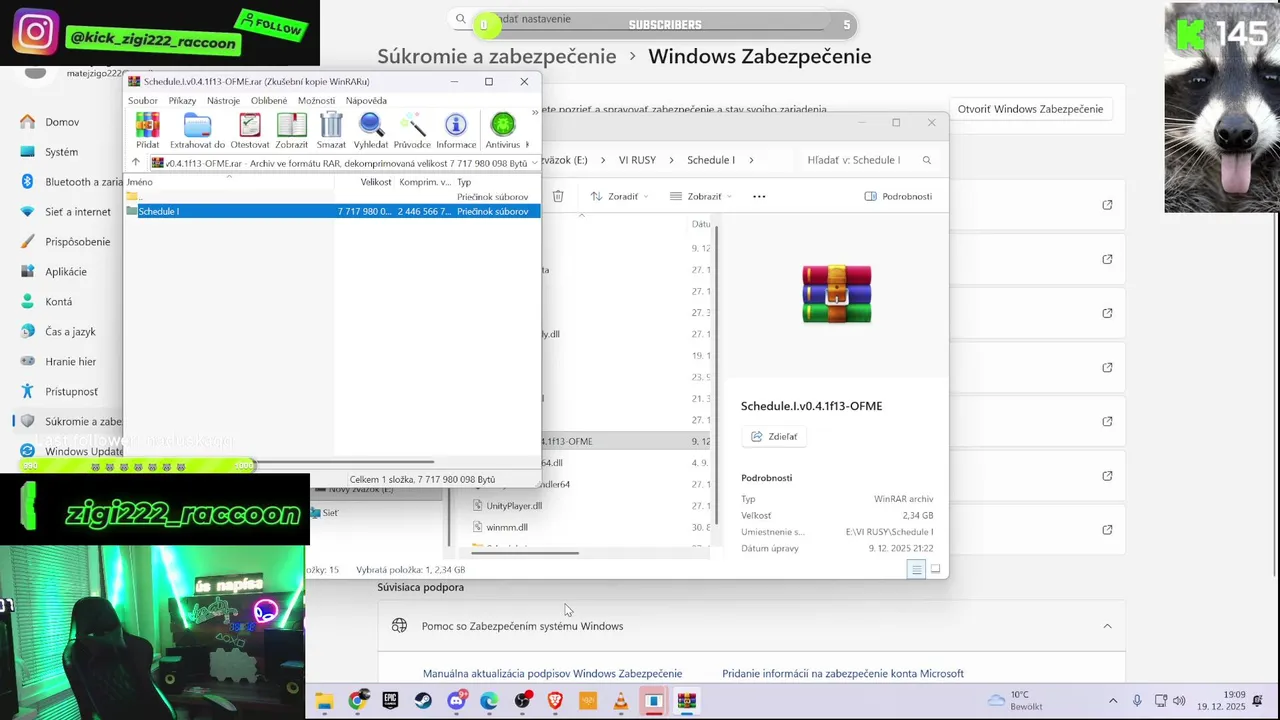
Task: Toggle the Podrobnosti details pane in Explorer
Action: click(x=898, y=196)
